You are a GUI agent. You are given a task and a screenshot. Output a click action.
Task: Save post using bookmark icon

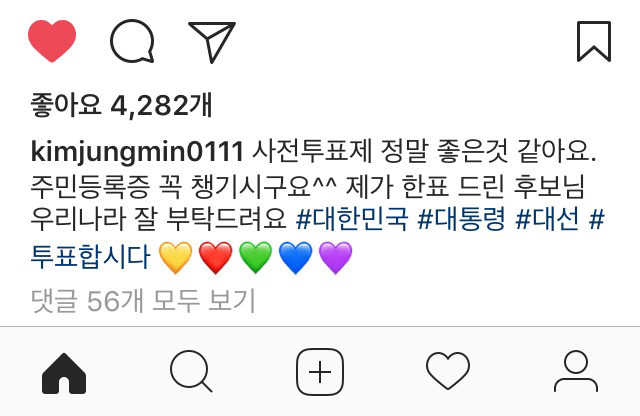pos(593,41)
